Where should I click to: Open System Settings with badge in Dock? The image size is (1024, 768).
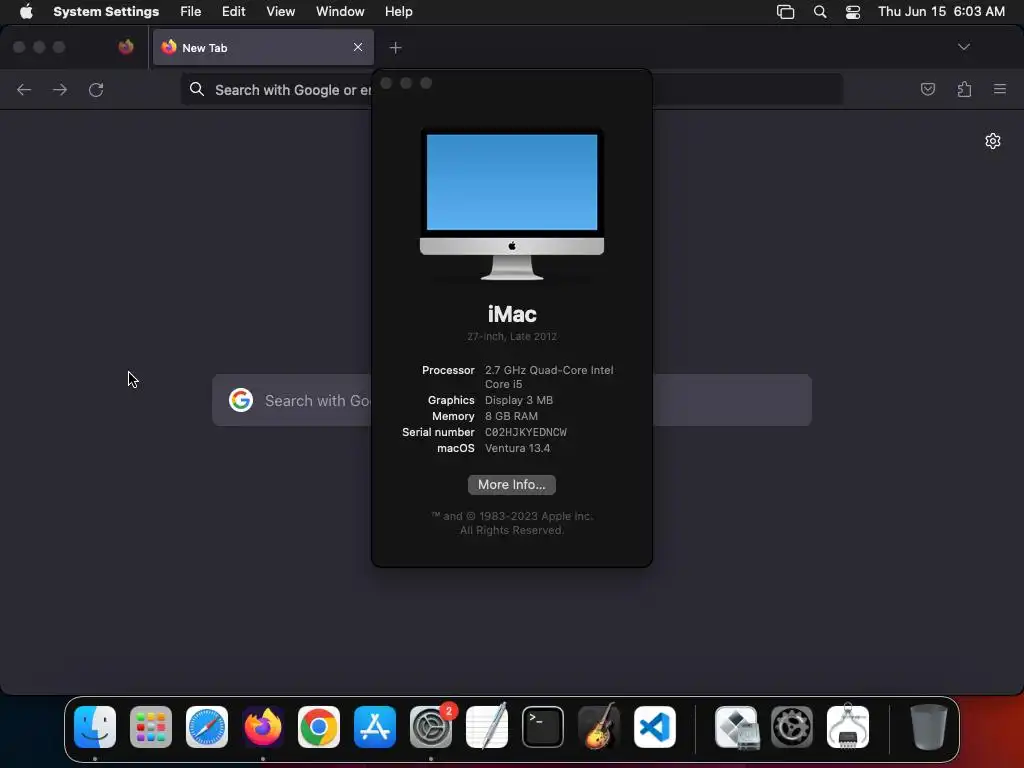431,727
